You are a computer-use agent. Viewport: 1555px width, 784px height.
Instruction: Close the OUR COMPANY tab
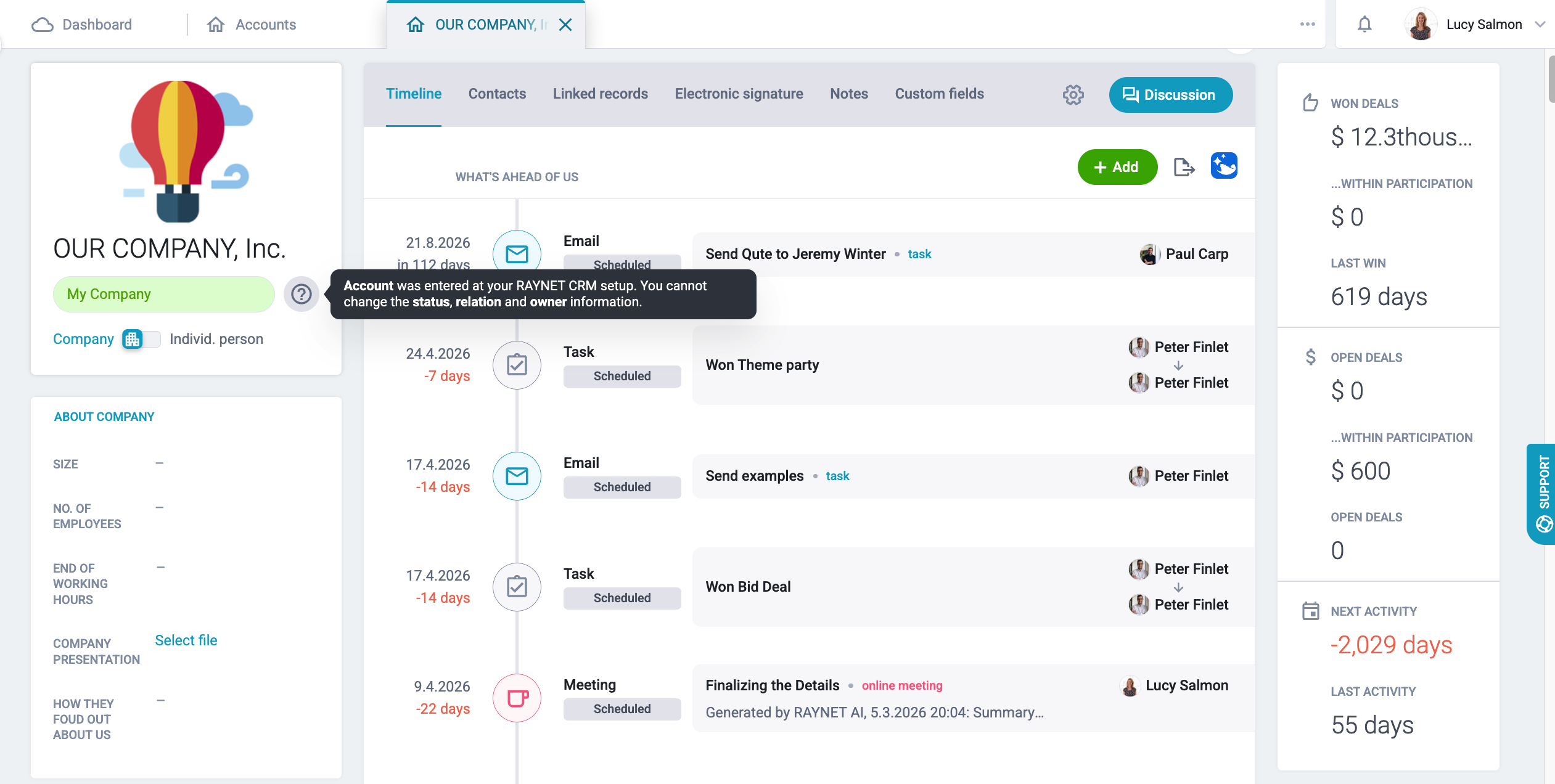coord(565,25)
